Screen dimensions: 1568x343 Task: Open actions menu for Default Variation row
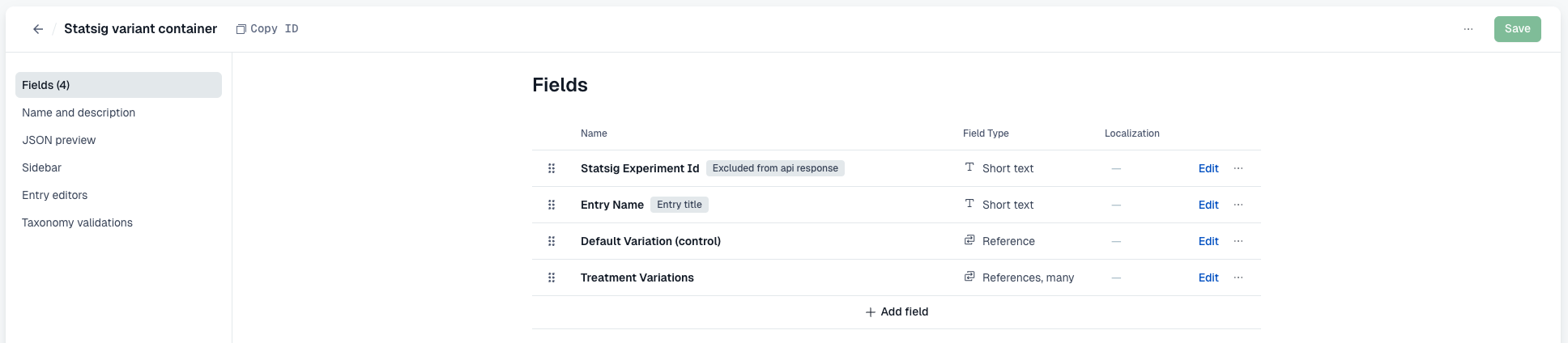1238,241
